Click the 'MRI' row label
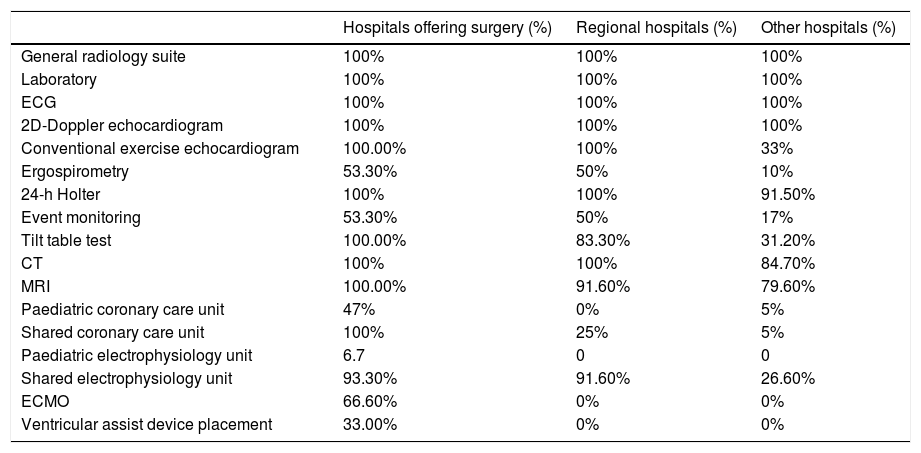 point(36,286)
